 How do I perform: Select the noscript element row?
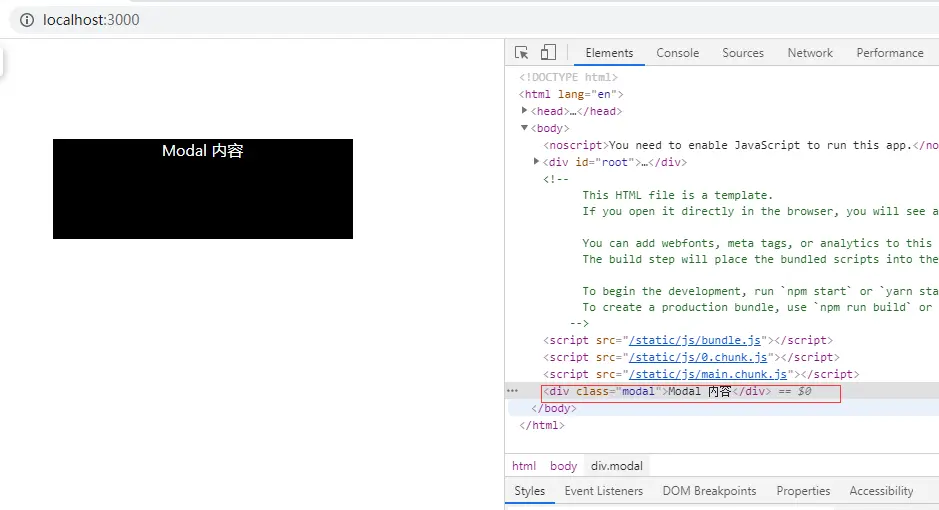point(741,145)
